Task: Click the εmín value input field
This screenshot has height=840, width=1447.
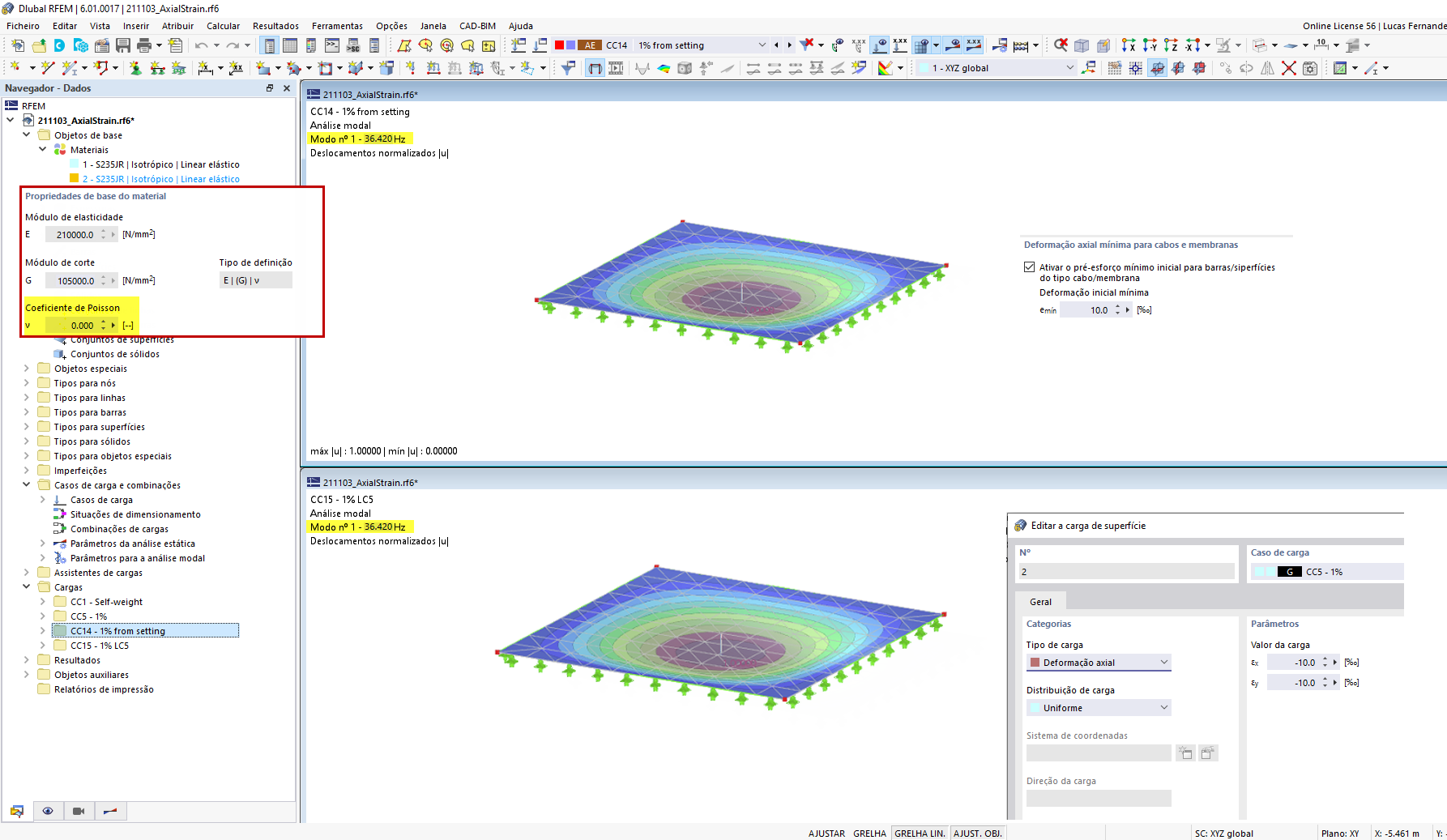Action: coord(1087,310)
